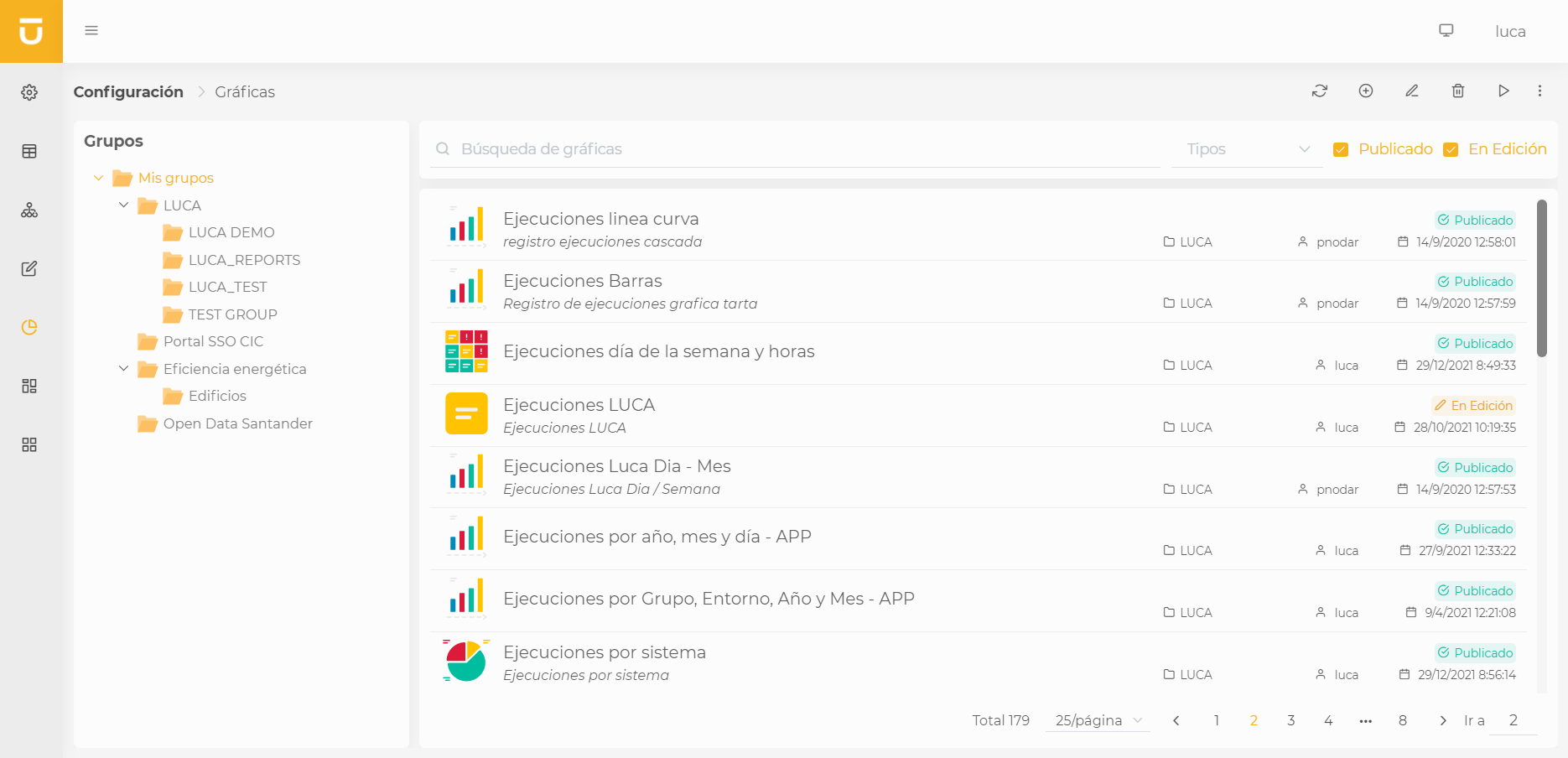Click the Configuración breadcrumb link
The width and height of the screenshot is (1568, 758).
pyautogui.click(x=128, y=92)
